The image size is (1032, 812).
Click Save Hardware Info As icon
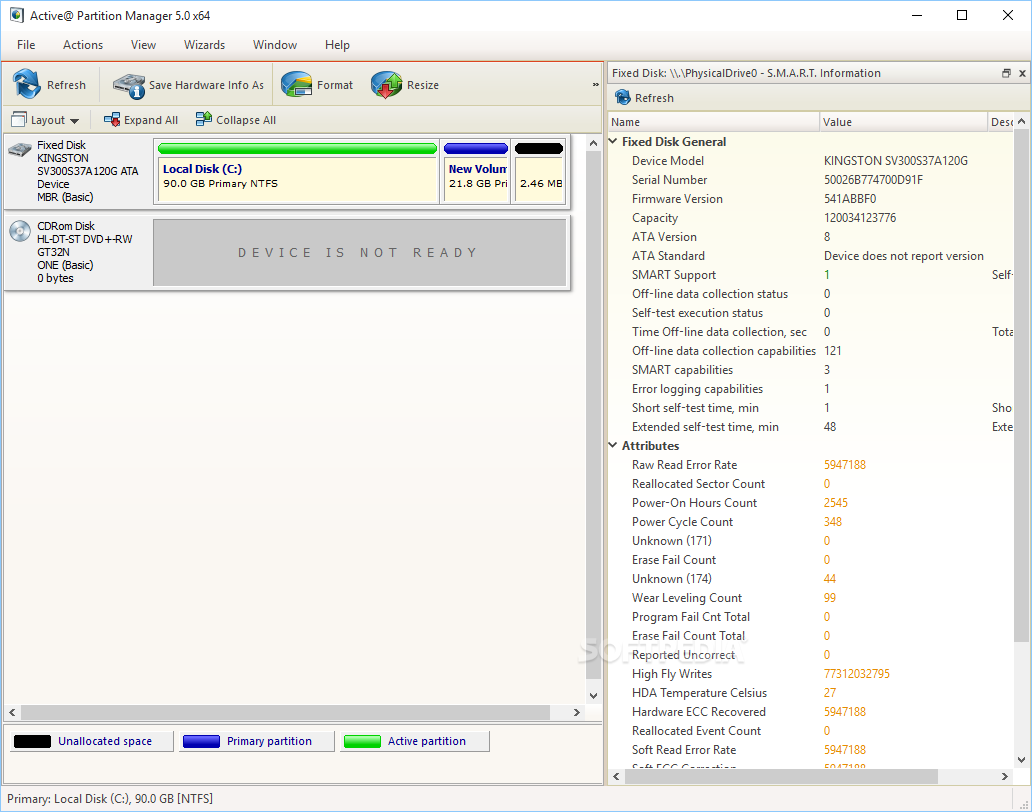[129, 85]
